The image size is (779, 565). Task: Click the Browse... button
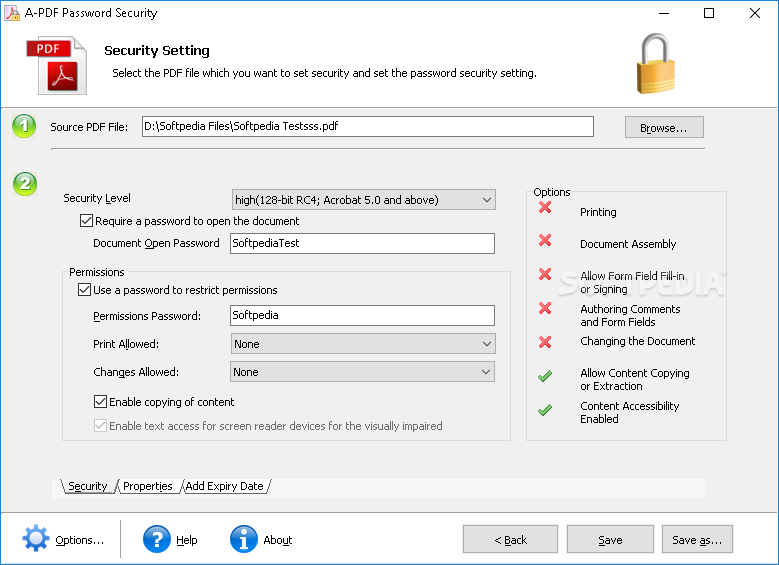point(664,128)
